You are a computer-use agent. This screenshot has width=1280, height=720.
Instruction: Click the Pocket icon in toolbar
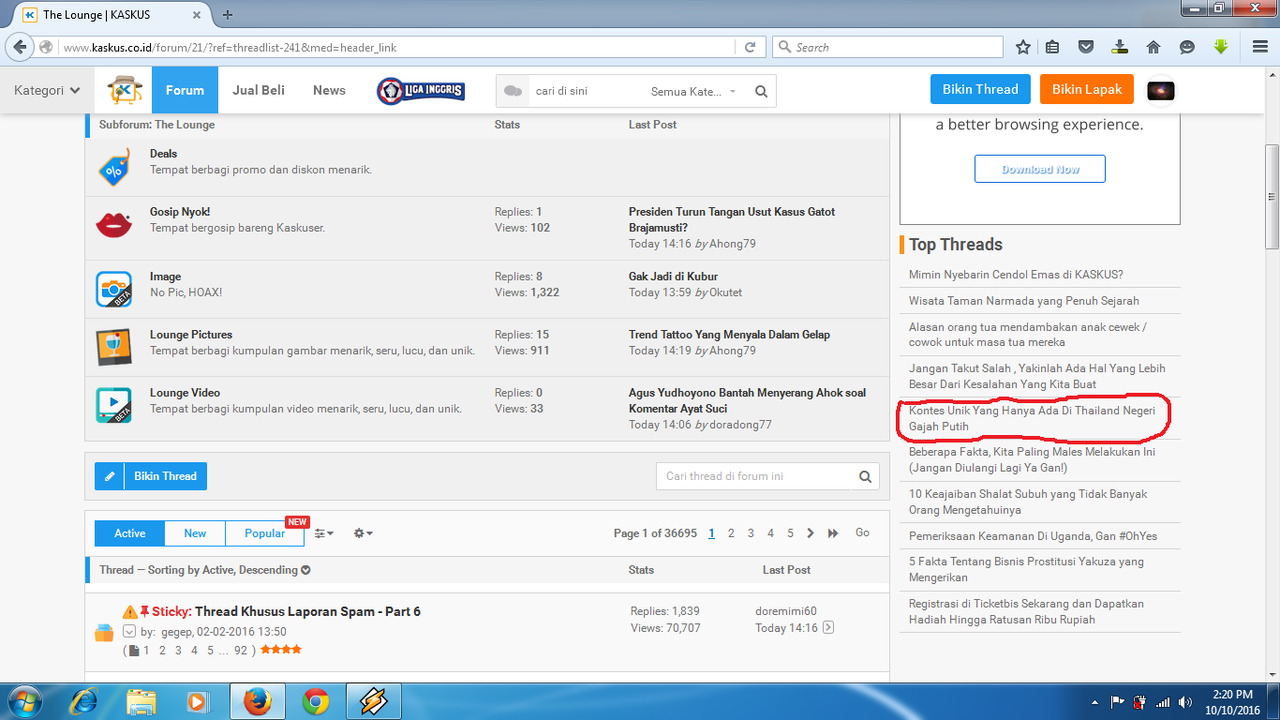pyautogui.click(x=1086, y=47)
